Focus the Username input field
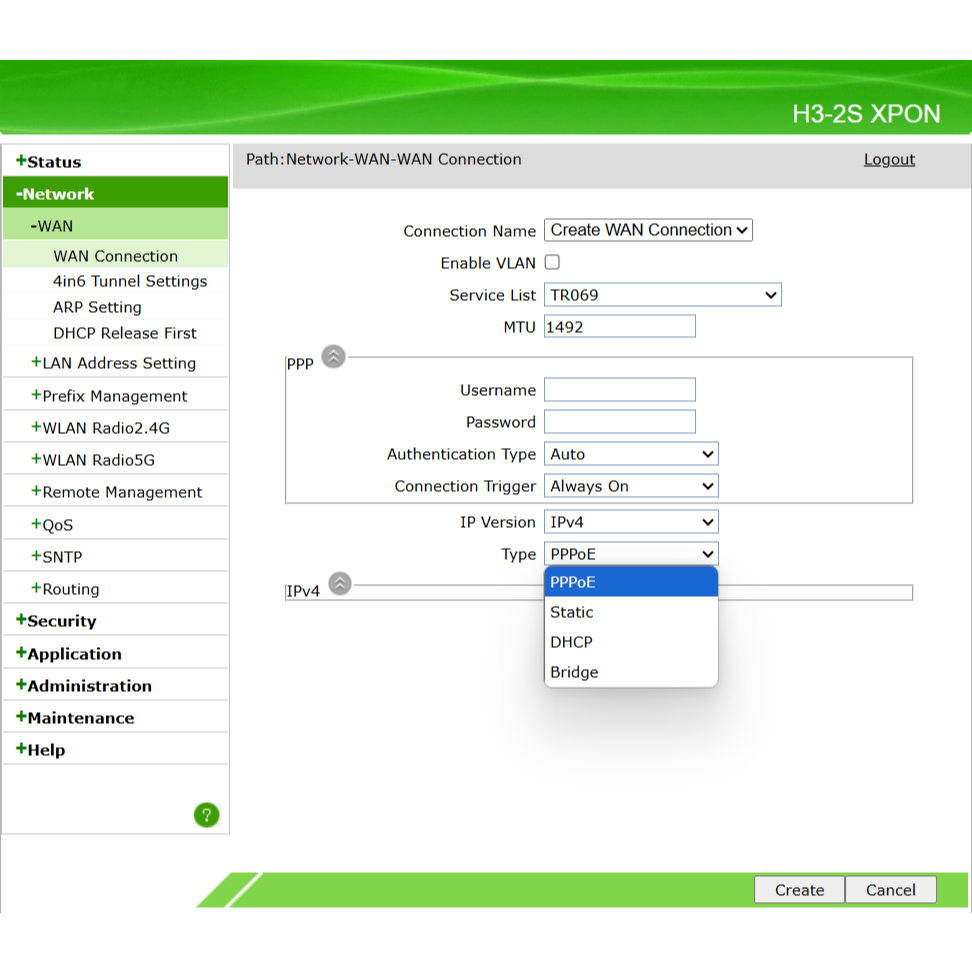Image resolution: width=972 pixels, height=972 pixels. click(x=619, y=390)
